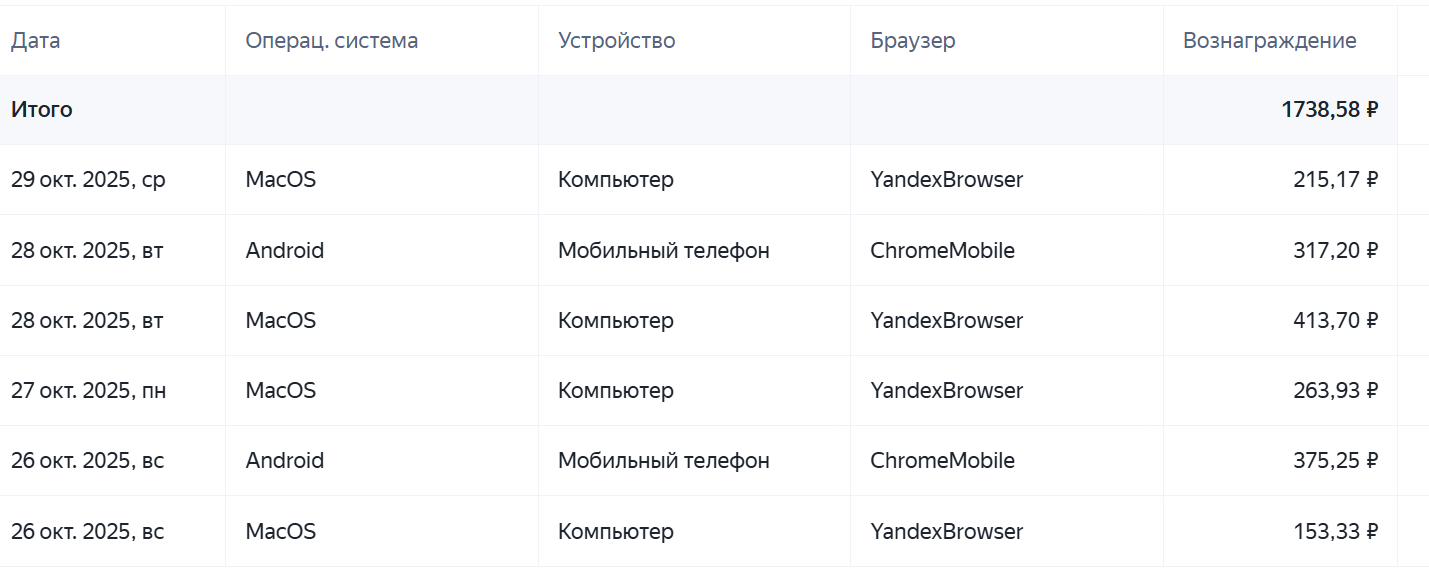The height and width of the screenshot is (574, 1429).
Task: Select the 317,20 ₽ reward value
Action: [x=1335, y=251]
